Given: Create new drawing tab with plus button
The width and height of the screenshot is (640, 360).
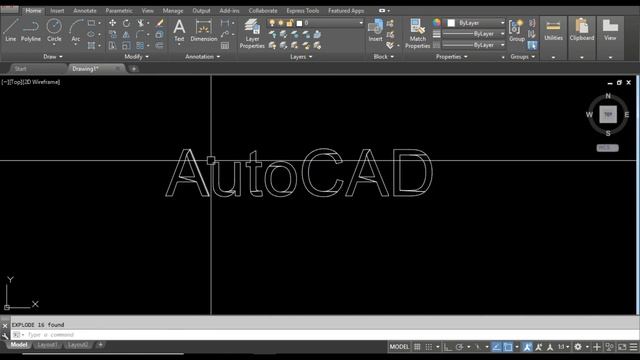Looking at the screenshot, I should [133, 69].
